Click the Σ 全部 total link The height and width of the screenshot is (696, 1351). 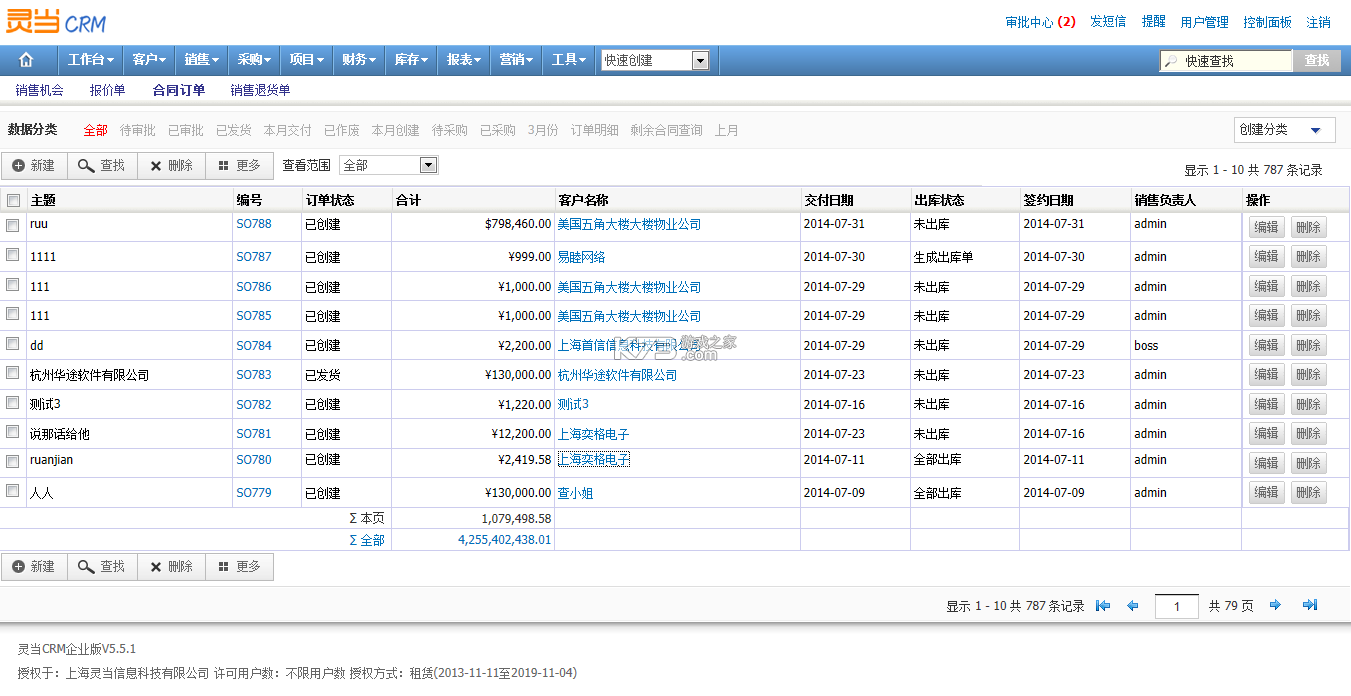[x=366, y=540]
